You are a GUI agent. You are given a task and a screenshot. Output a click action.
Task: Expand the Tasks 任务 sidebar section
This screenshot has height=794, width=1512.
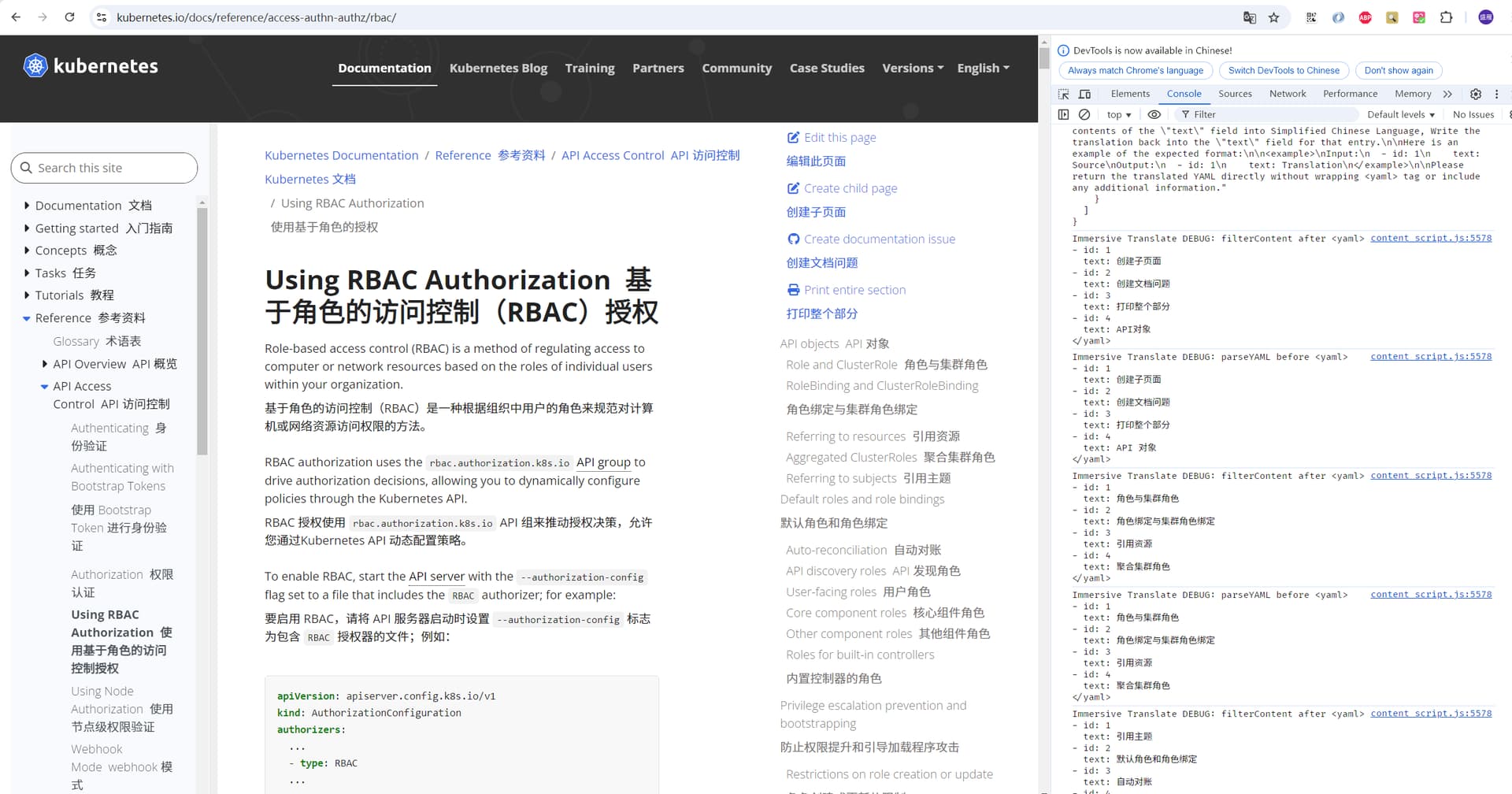(x=27, y=273)
